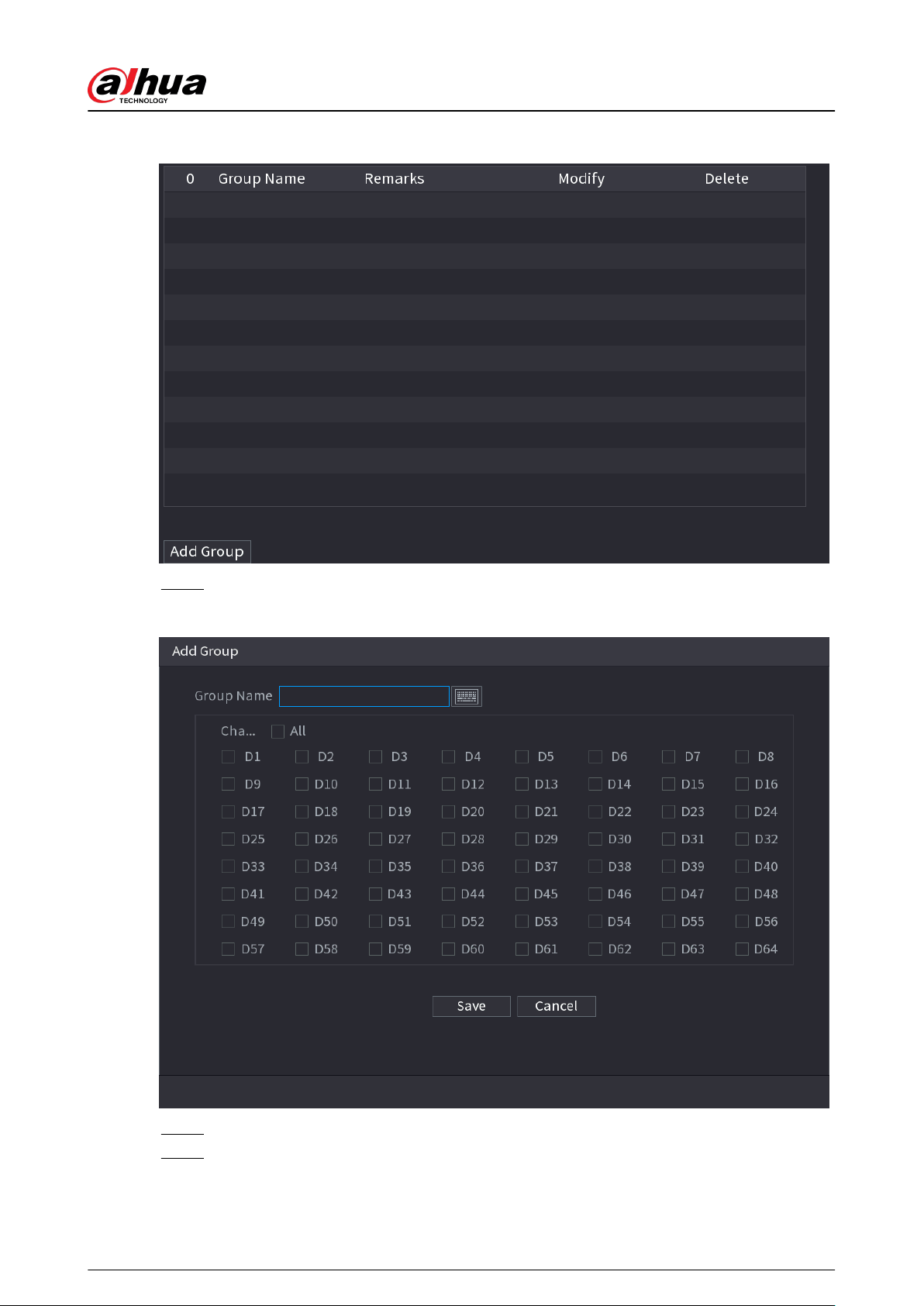Enable the D10 channel
The image size is (924, 1306).
302,784
